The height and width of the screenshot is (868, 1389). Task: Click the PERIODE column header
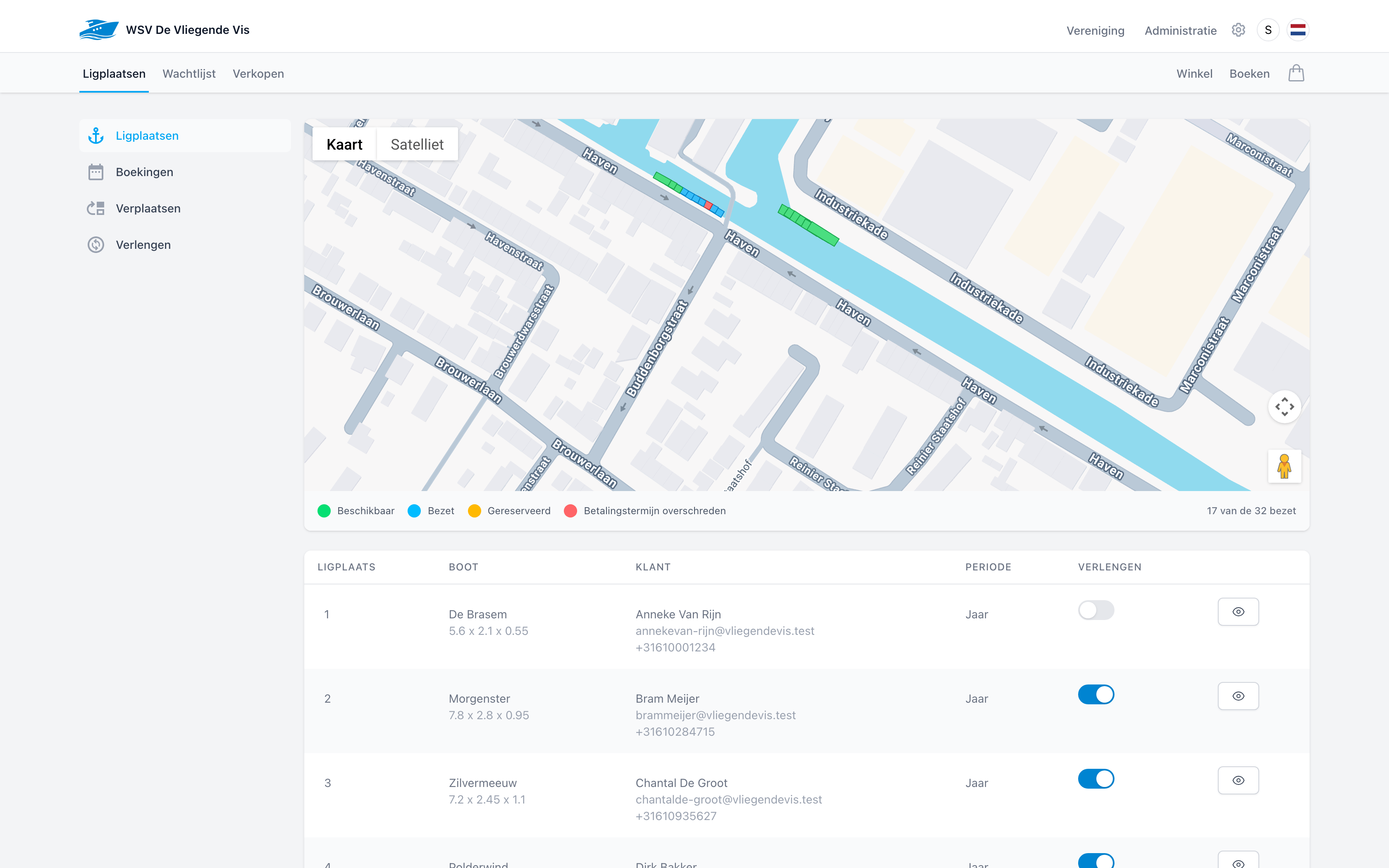(988, 567)
